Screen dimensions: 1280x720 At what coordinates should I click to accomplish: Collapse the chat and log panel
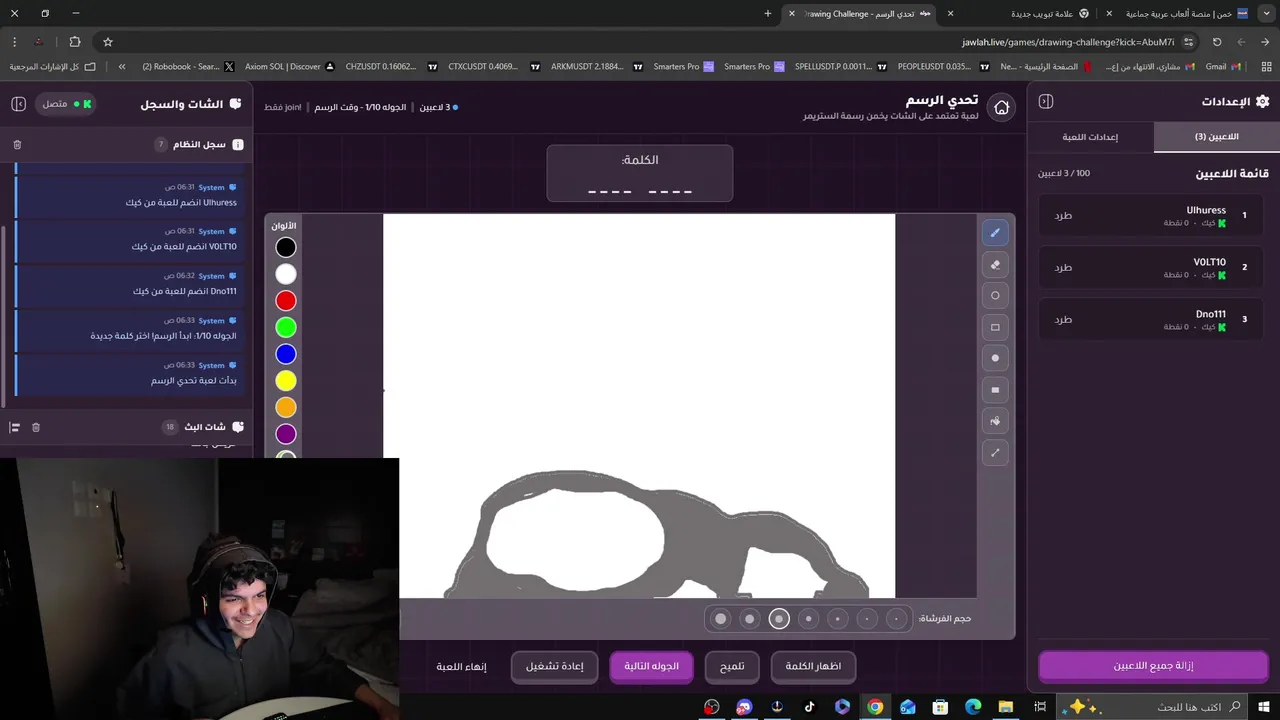[18, 104]
